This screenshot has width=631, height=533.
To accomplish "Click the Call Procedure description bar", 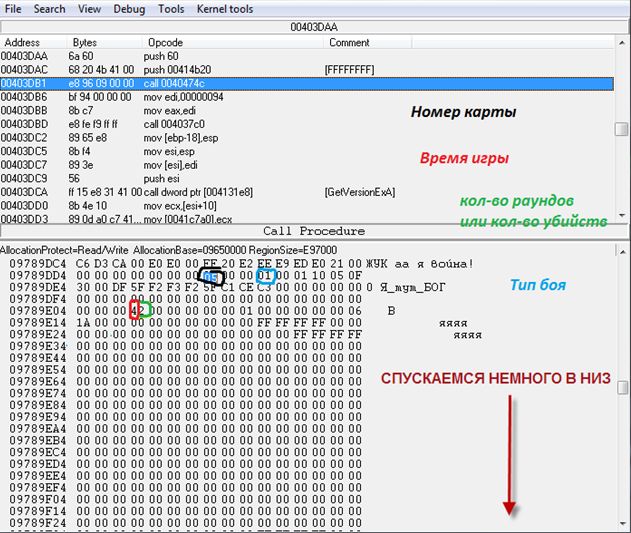I will click(314, 231).
